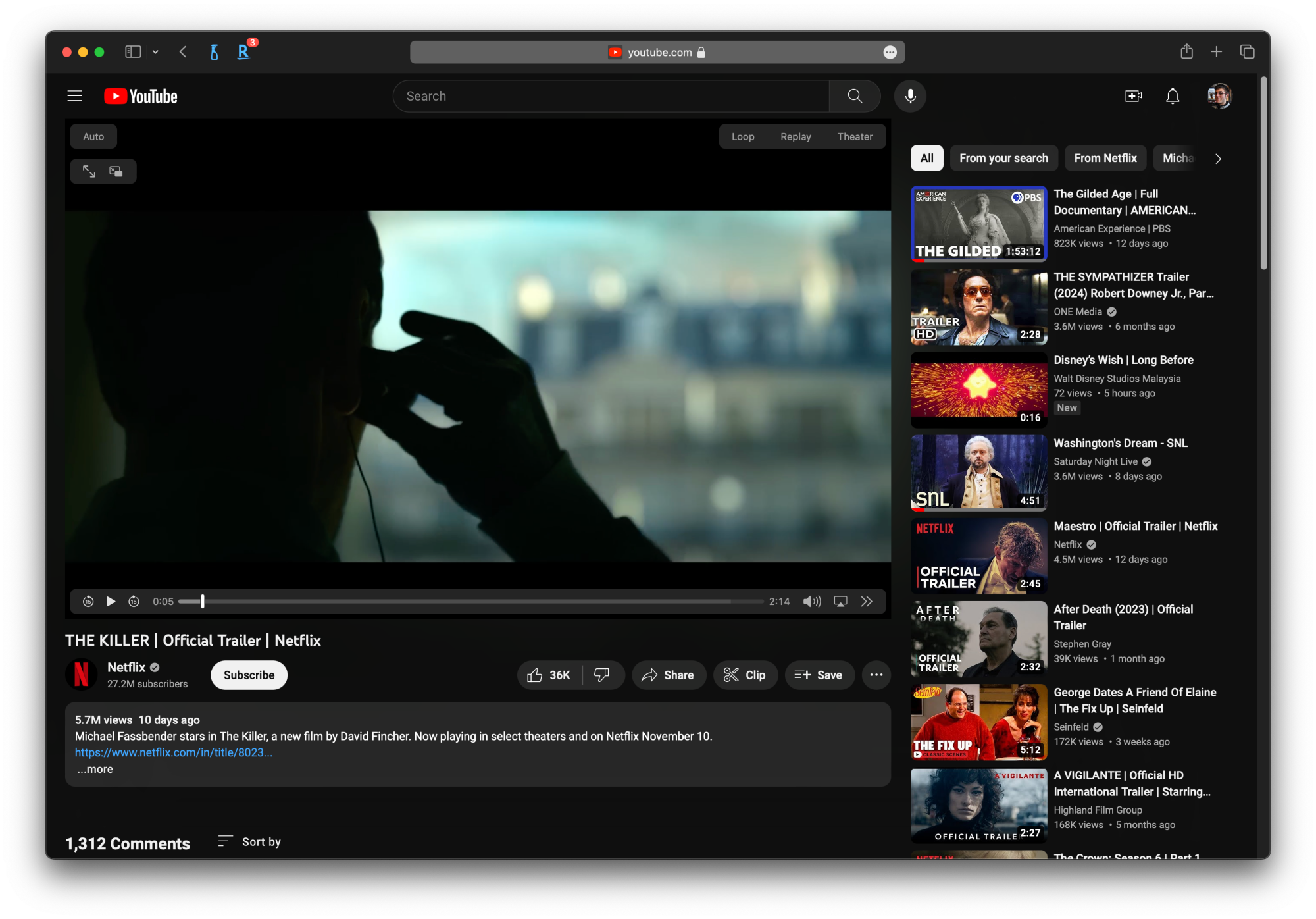This screenshot has height=919, width=1316.
Task: Open the AirPlay icon in the player controls
Action: (841, 601)
